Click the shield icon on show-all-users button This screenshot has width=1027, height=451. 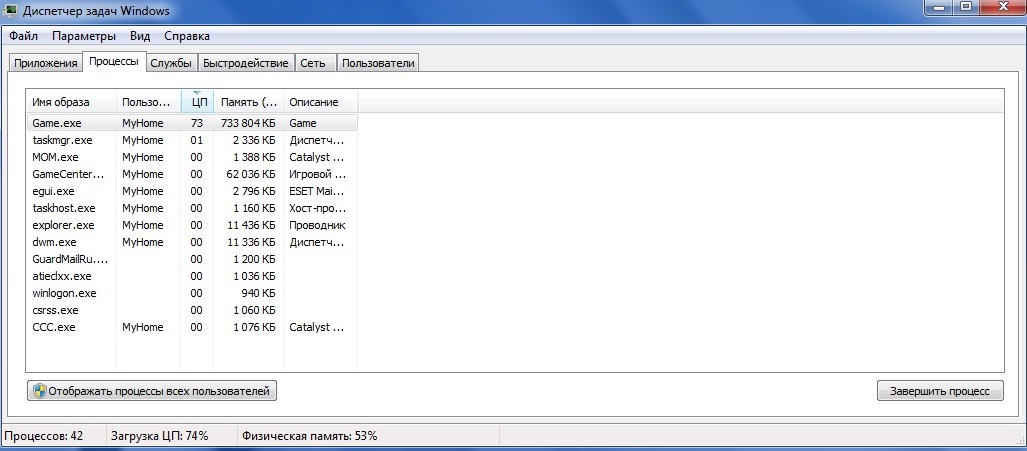tap(39, 391)
